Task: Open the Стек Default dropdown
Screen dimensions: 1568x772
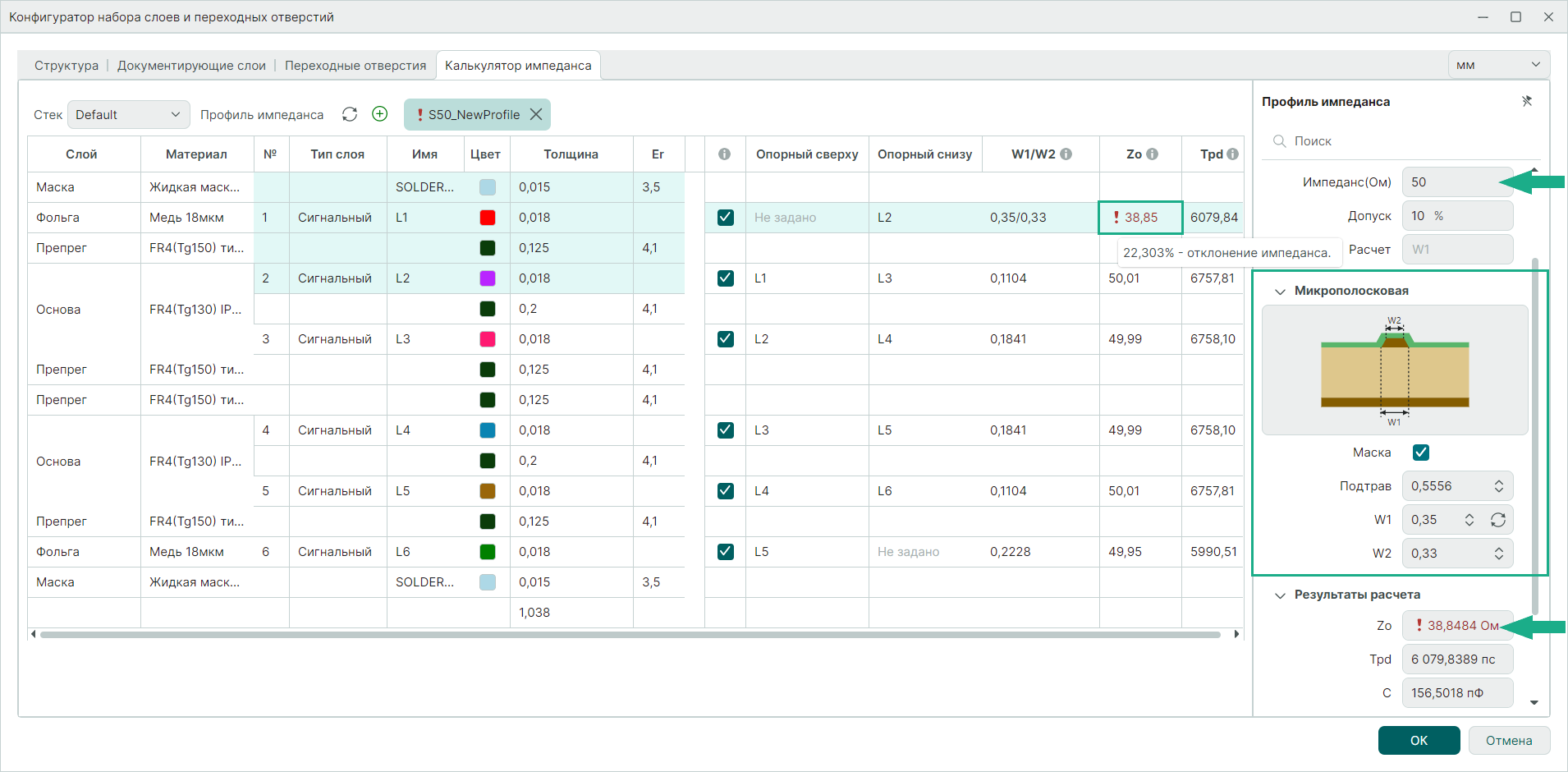Action: tap(128, 114)
